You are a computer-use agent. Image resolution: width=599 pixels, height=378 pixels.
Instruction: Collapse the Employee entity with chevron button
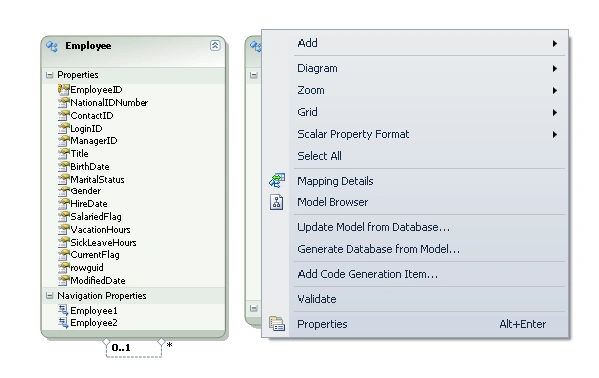(215, 45)
